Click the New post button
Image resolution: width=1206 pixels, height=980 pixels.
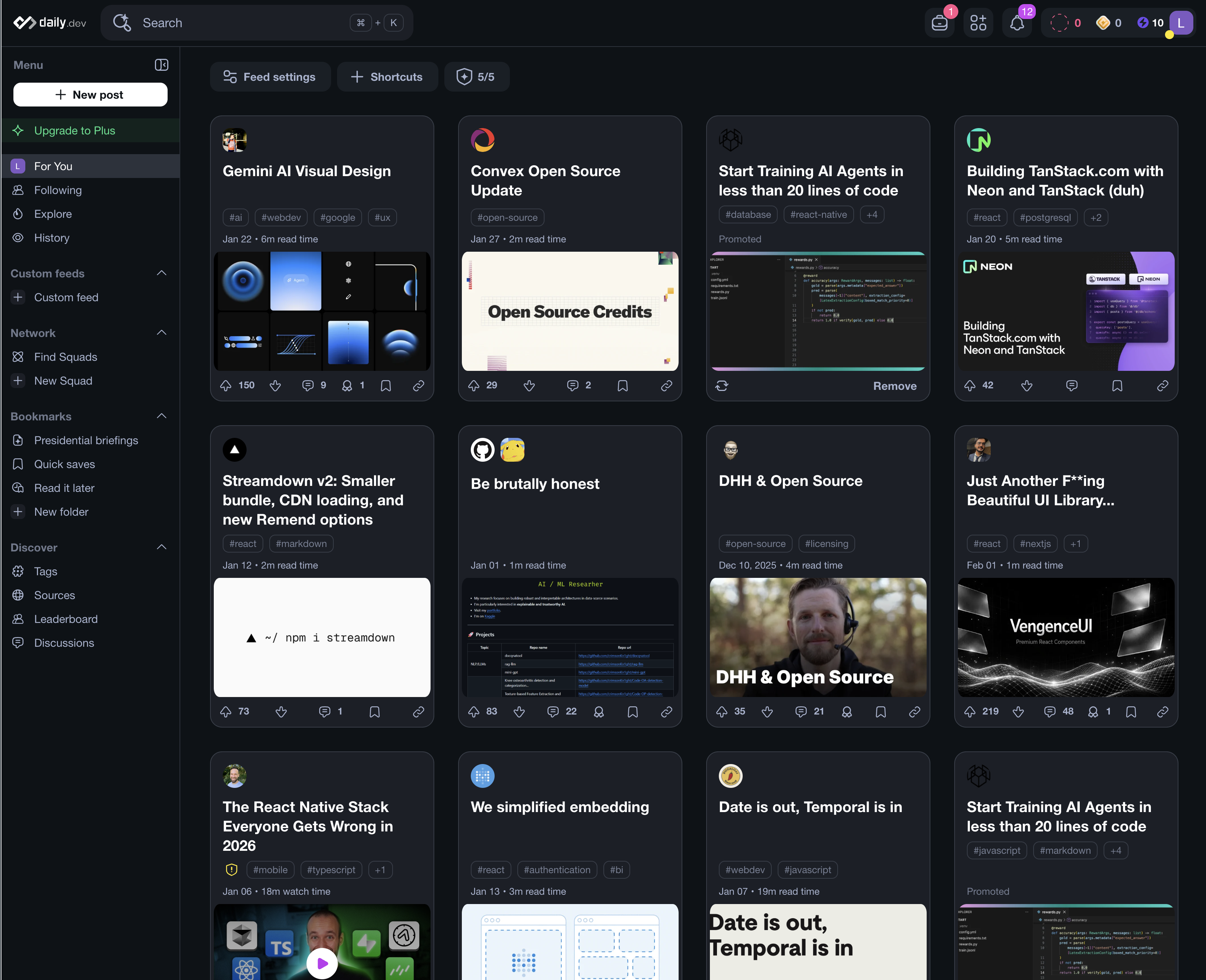[x=91, y=95]
